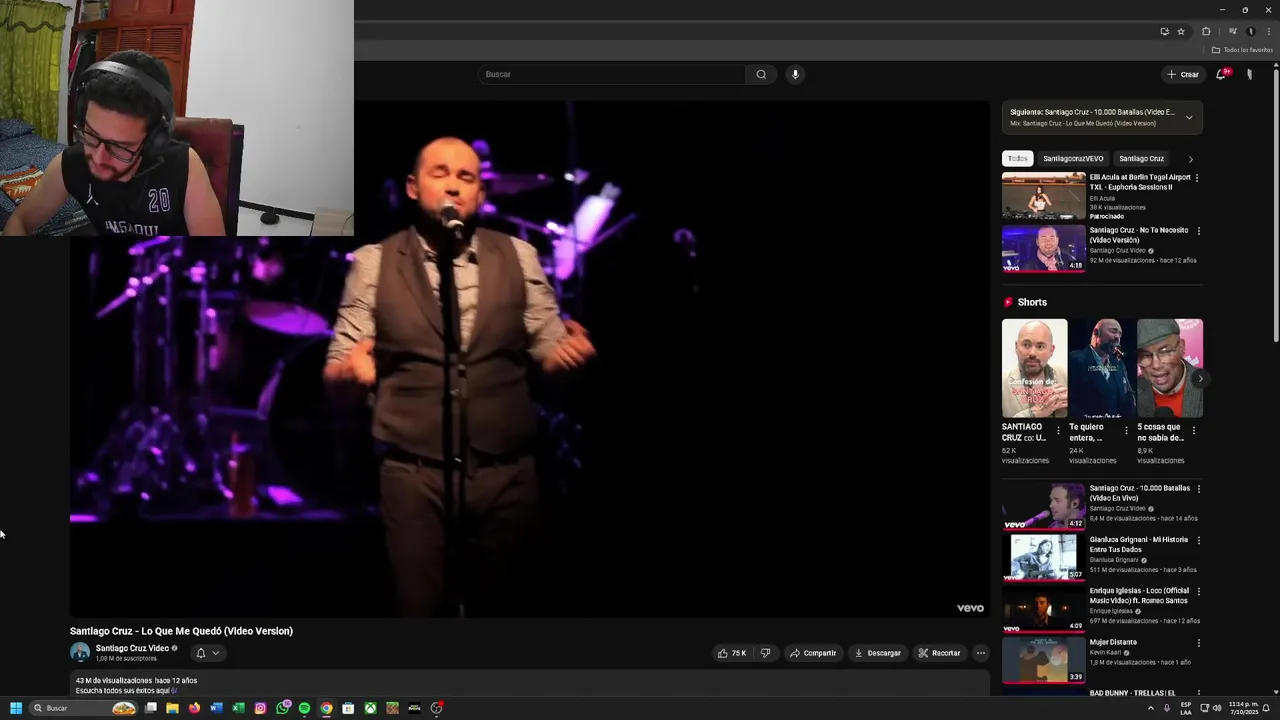
Task: Open YouTube notifications bell
Action: pyautogui.click(x=1221, y=74)
